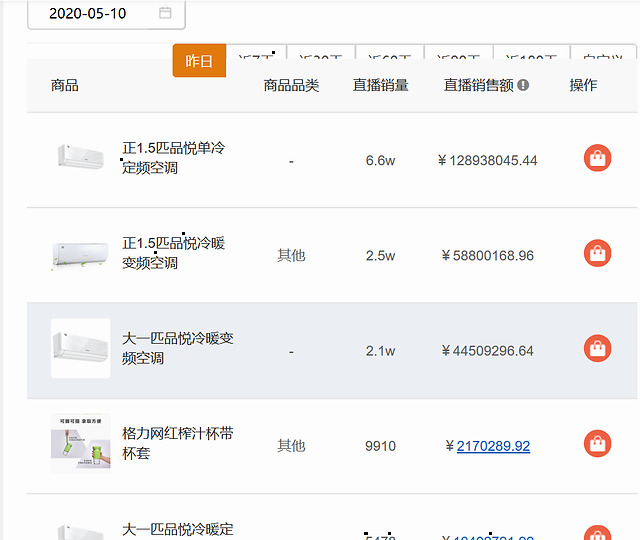Click the 直播销售额 column header
This screenshot has height=540, width=640.
(x=478, y=86)
